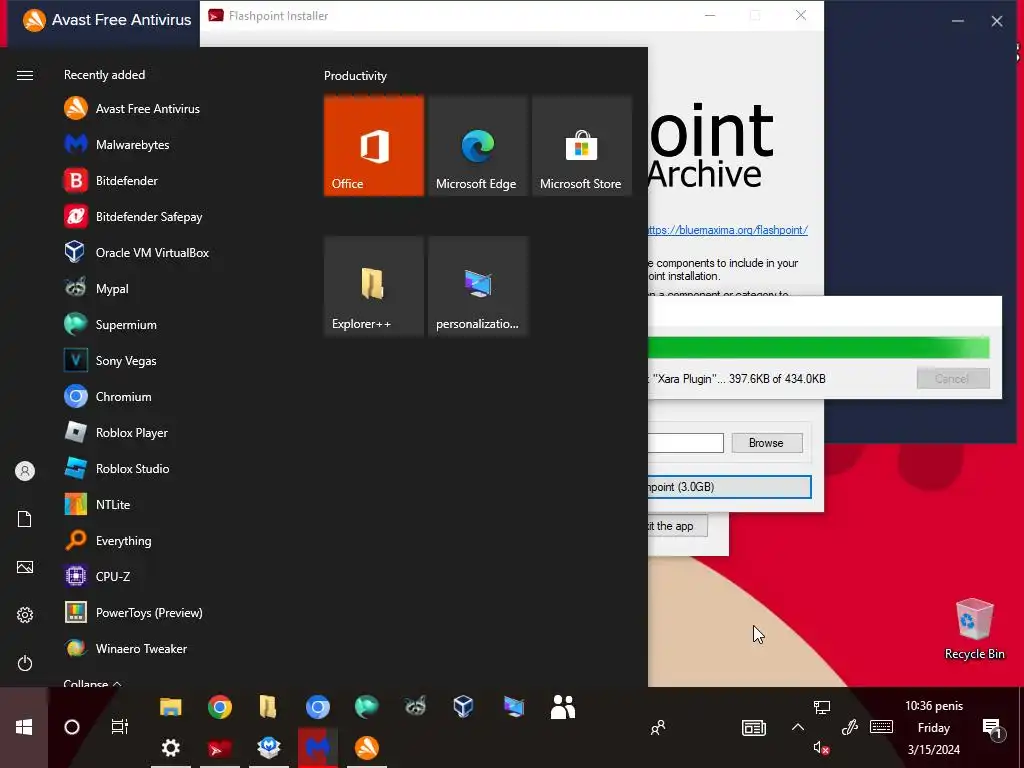Viewport: 1024px width, 768px height.
Task: Launch Roblox Player from Start menu
Action: [x=117, y=432]
